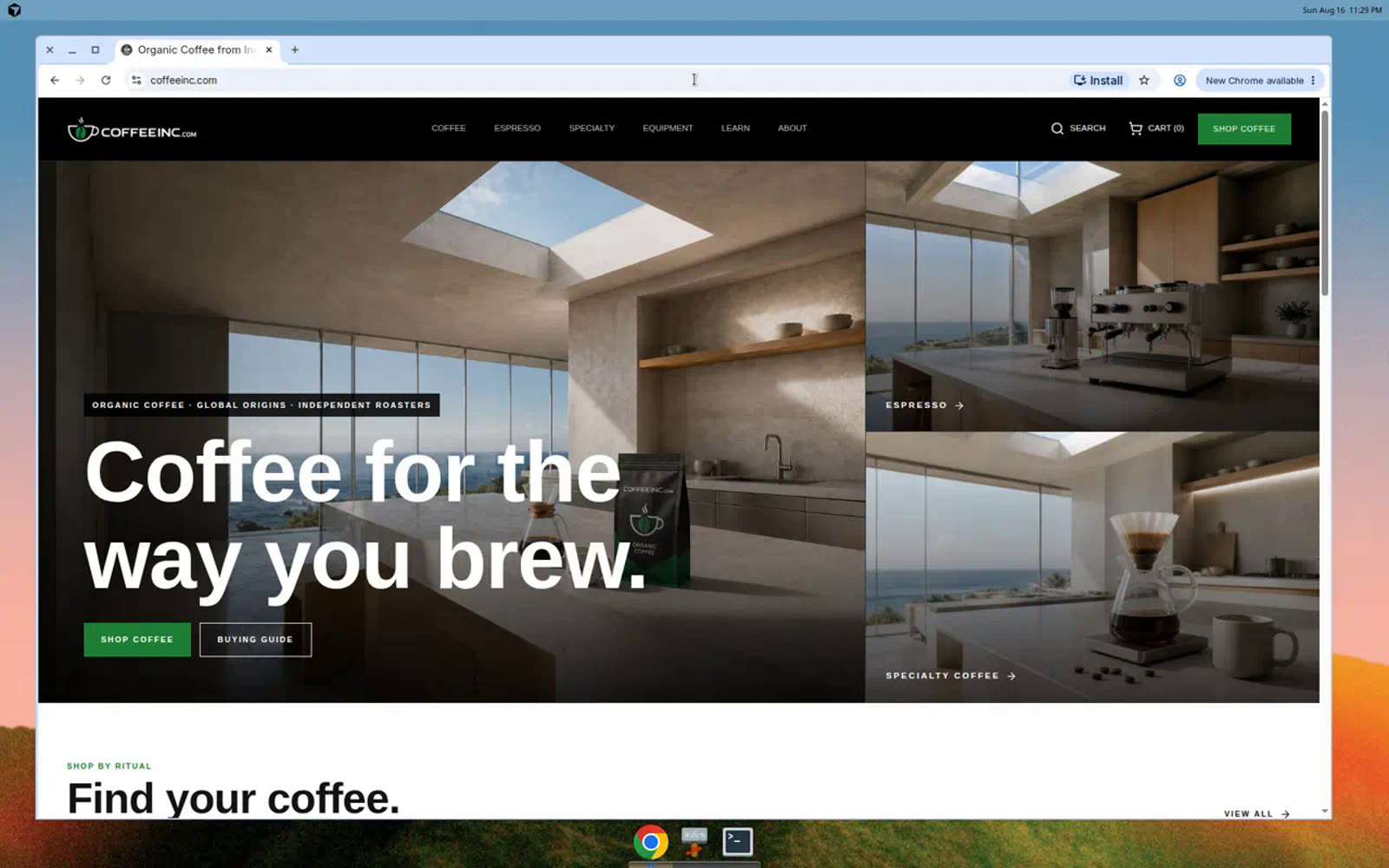Open the ABOUT navigation menu item
This screenshot has width=1389, height=868.
click(x=793, y=128)
